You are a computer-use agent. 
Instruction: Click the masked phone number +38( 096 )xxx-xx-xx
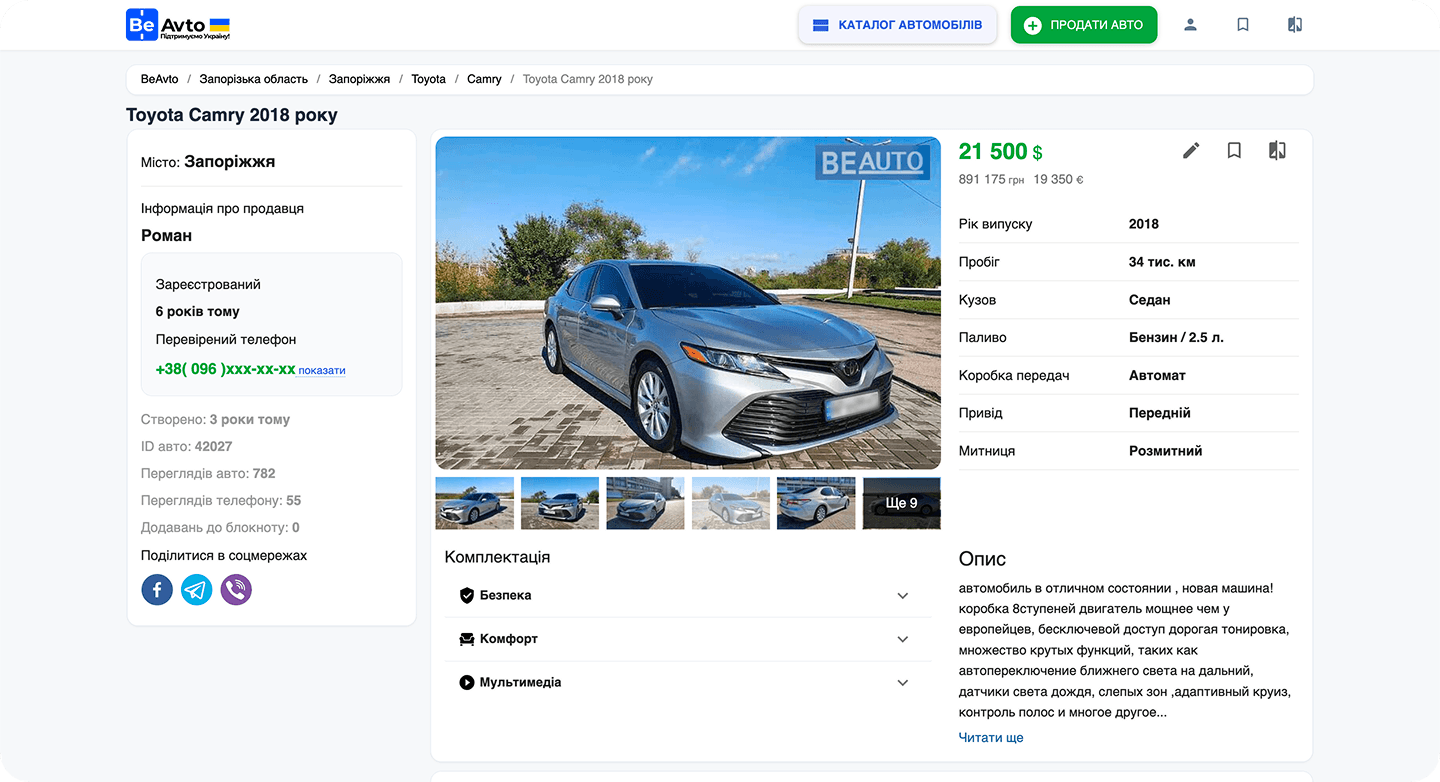(x=226, y=369)
